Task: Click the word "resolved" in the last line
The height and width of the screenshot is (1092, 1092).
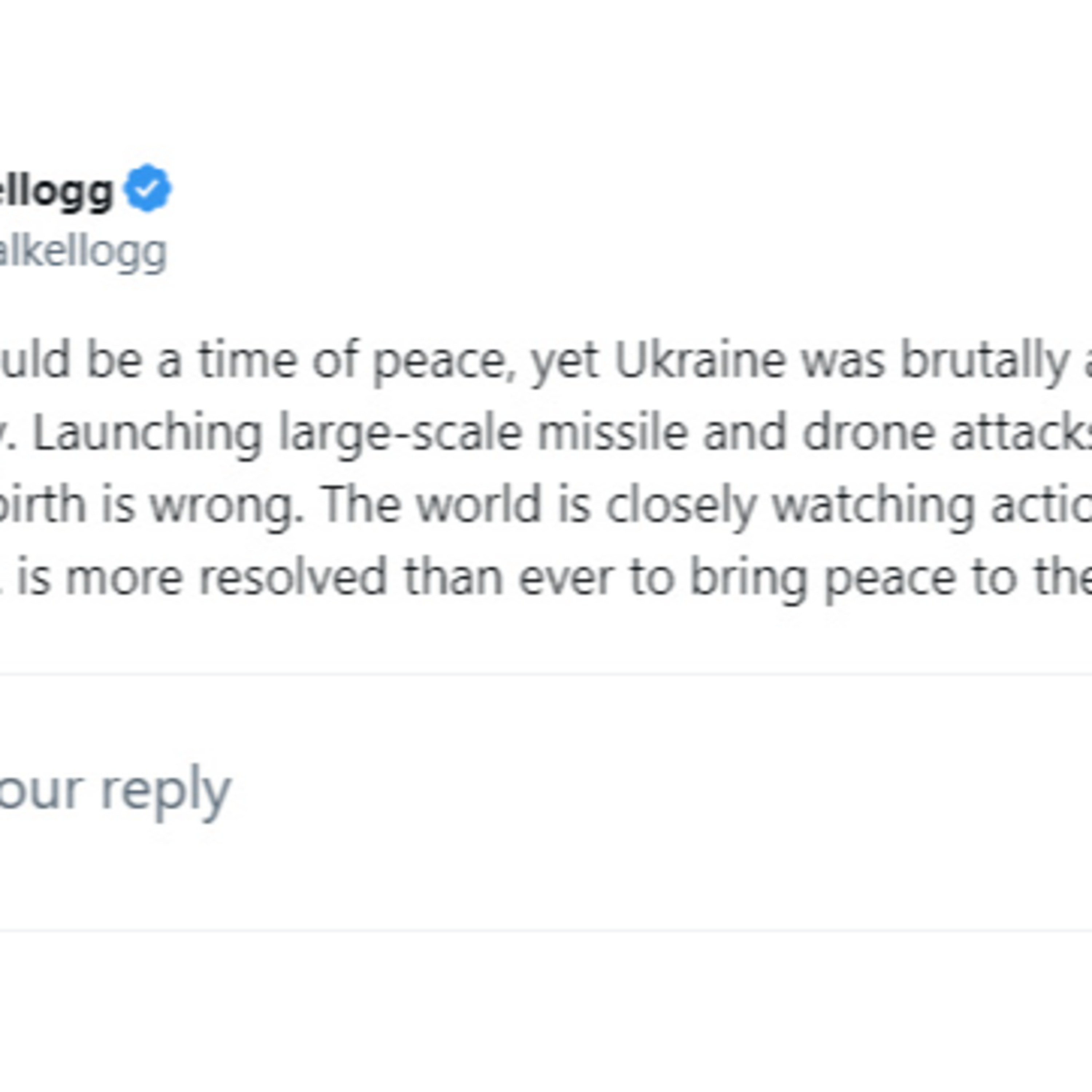Action: pyautogui.click(x=292, y=577)
